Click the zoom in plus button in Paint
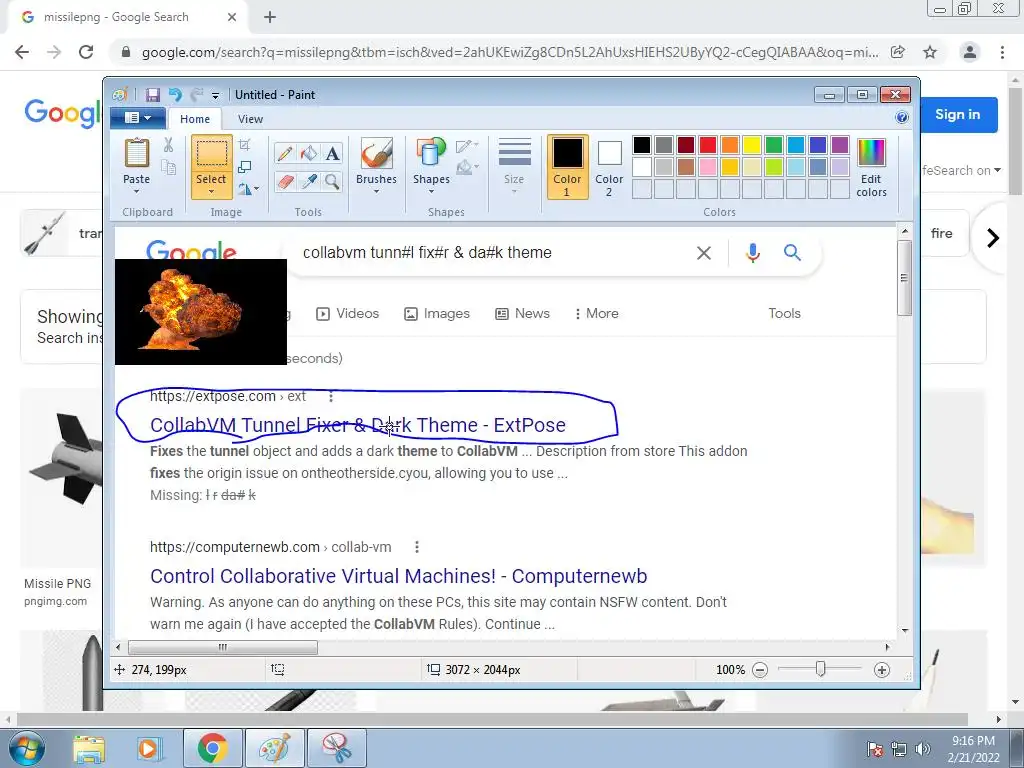1024x768 pixels. pos(882,670)
